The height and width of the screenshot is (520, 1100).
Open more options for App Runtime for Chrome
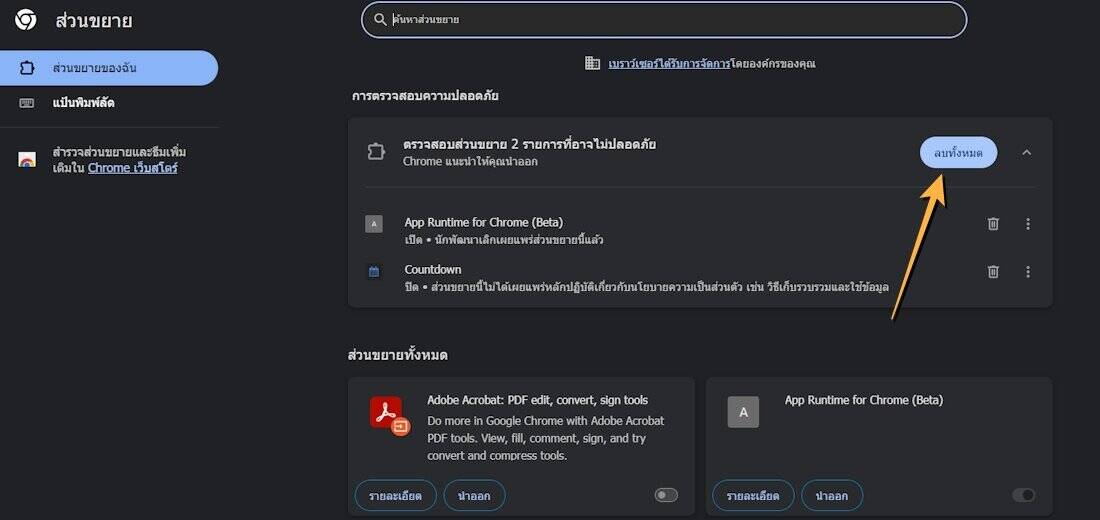tap(1028, 224)
